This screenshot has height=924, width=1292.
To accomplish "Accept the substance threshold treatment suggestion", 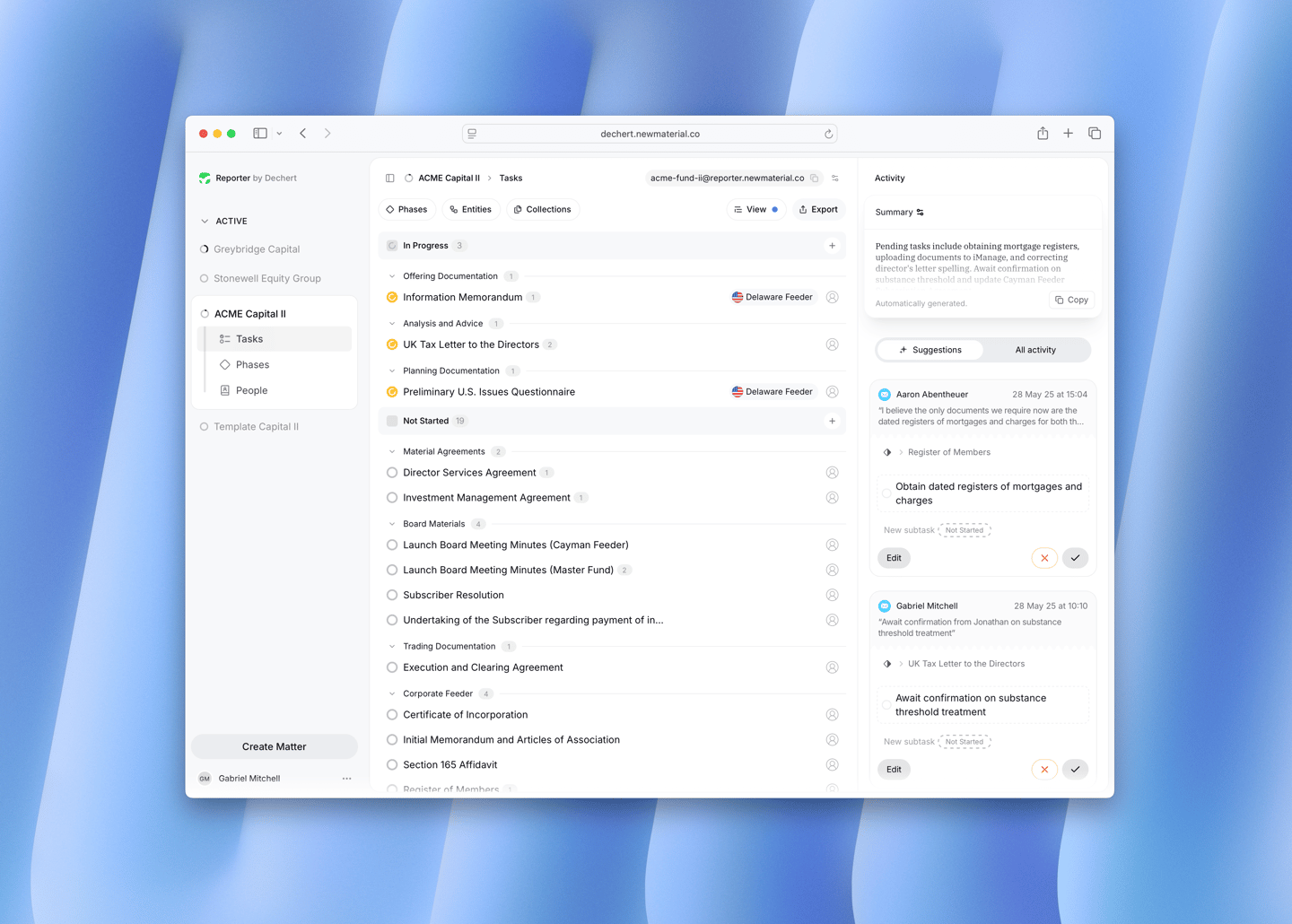I will (x=1075, y=770).
